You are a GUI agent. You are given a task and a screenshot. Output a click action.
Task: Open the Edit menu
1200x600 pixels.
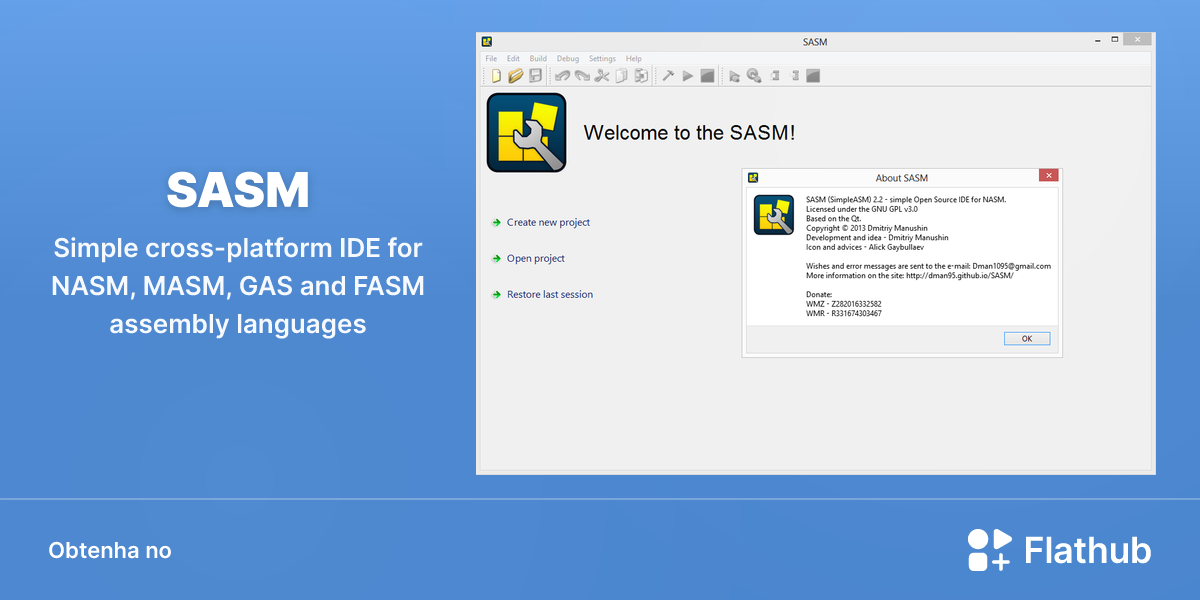[513, 59]
